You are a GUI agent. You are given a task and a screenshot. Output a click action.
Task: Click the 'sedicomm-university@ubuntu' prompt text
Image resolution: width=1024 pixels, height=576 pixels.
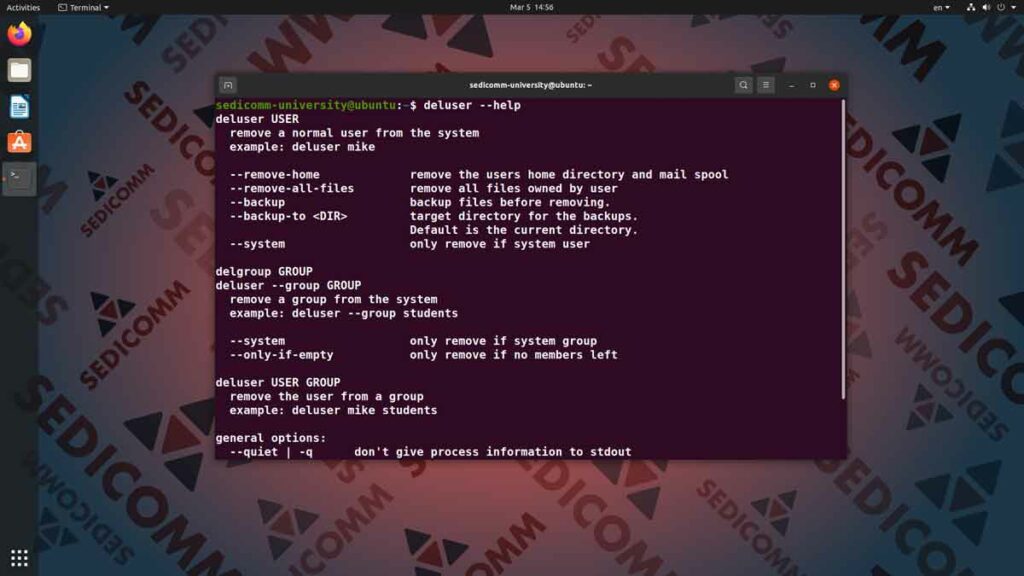point(305,105)
